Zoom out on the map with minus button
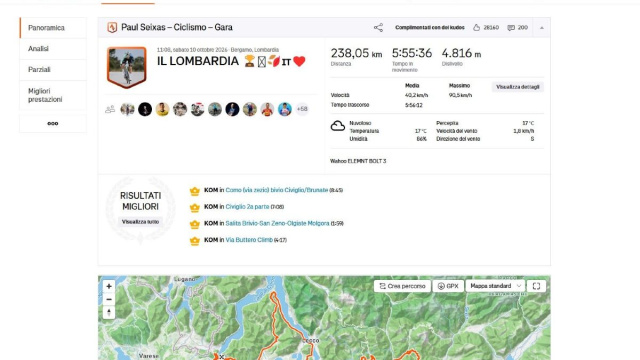640x360 pixels. 109,299
